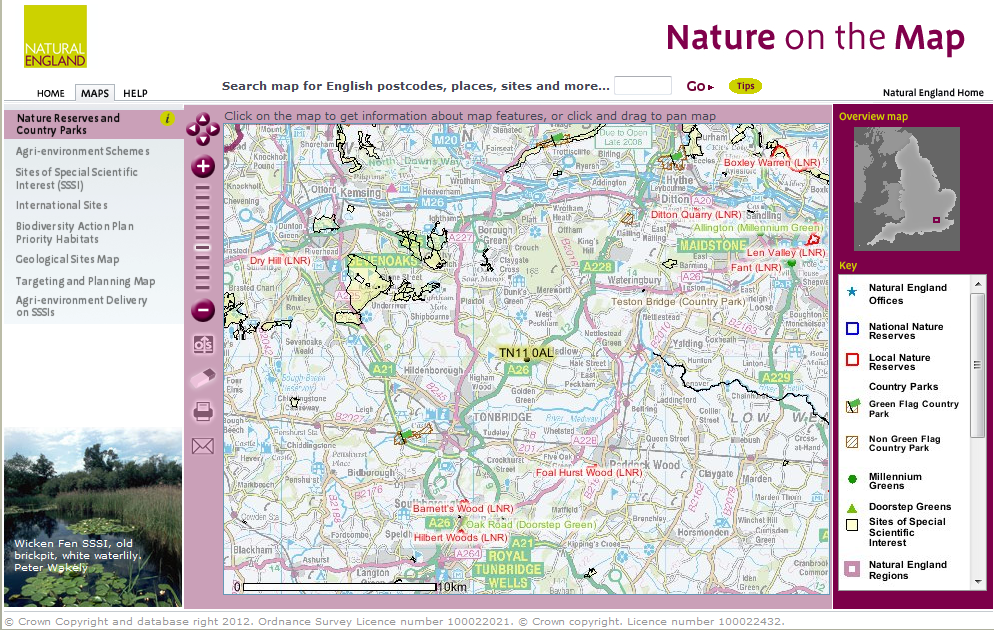The image size is (994, 630).
Task: Click Fant (LNR) on the map
Action: click(x=756, y=267)
